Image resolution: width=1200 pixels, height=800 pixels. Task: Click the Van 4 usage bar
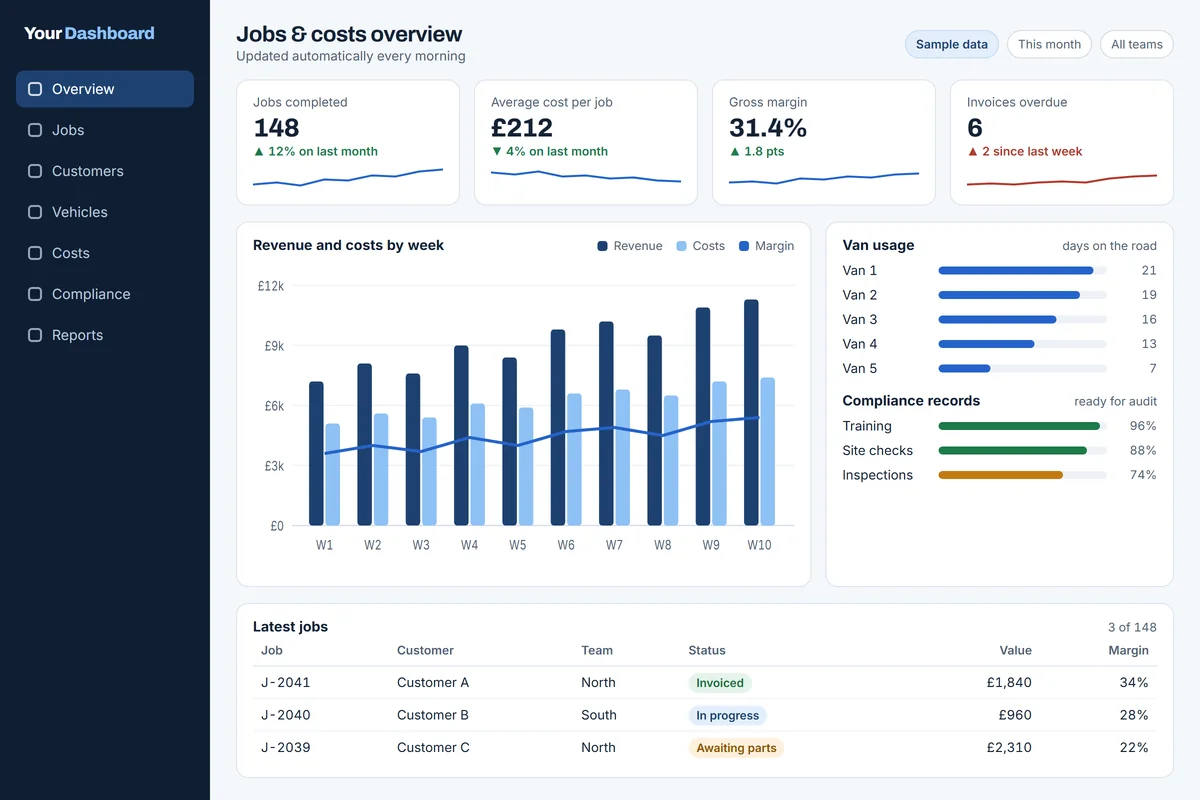click(x=1022, y=344)
